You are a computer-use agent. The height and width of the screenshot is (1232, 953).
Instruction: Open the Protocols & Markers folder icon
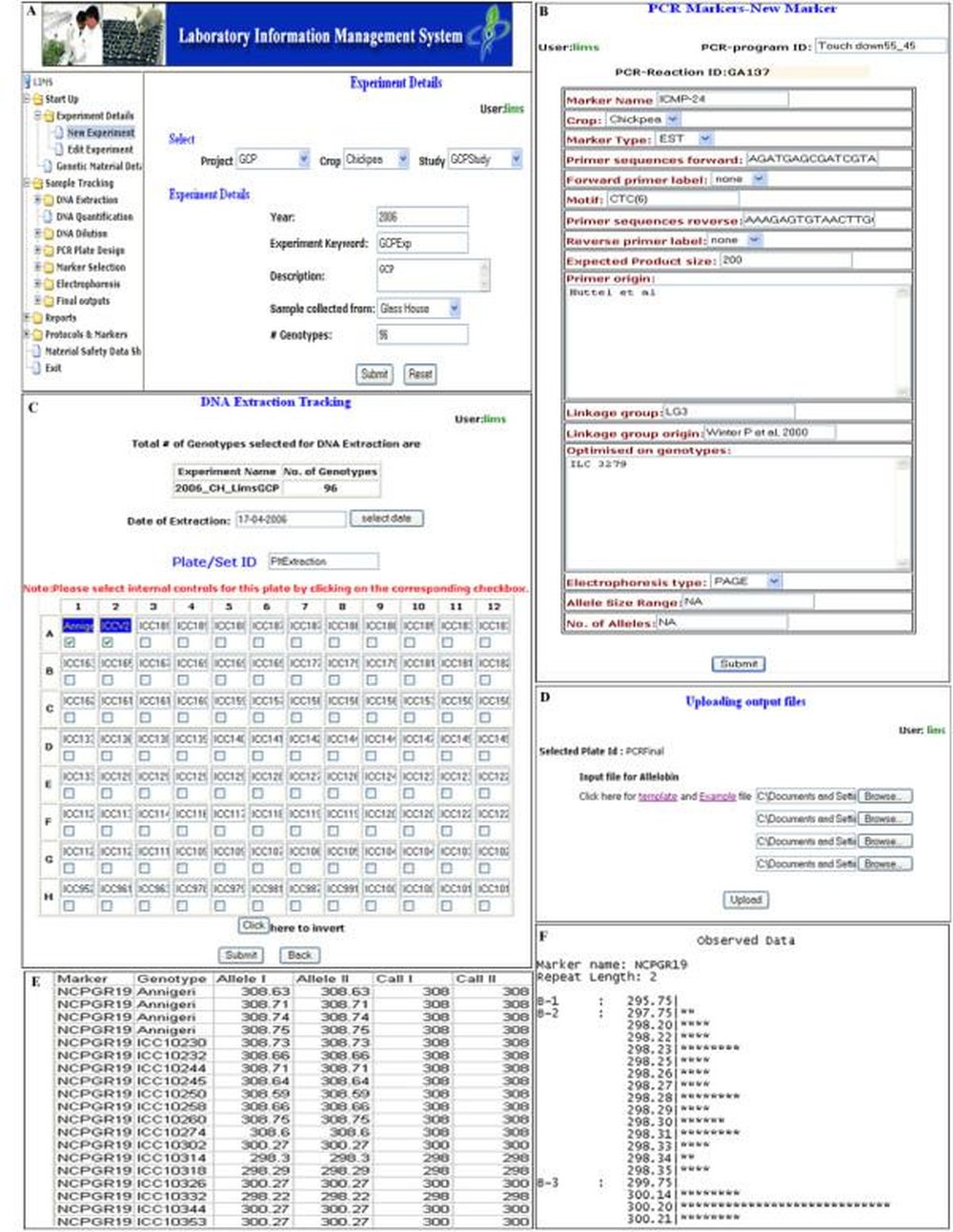pos(35,335)
